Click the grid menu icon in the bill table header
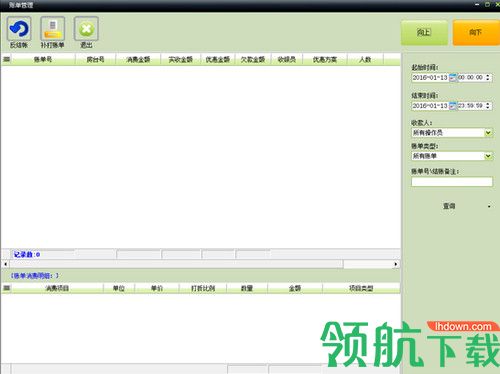Image resolution: width=500 pixels, height=374 pixels. pyautogui.click(x=6, y=59)
